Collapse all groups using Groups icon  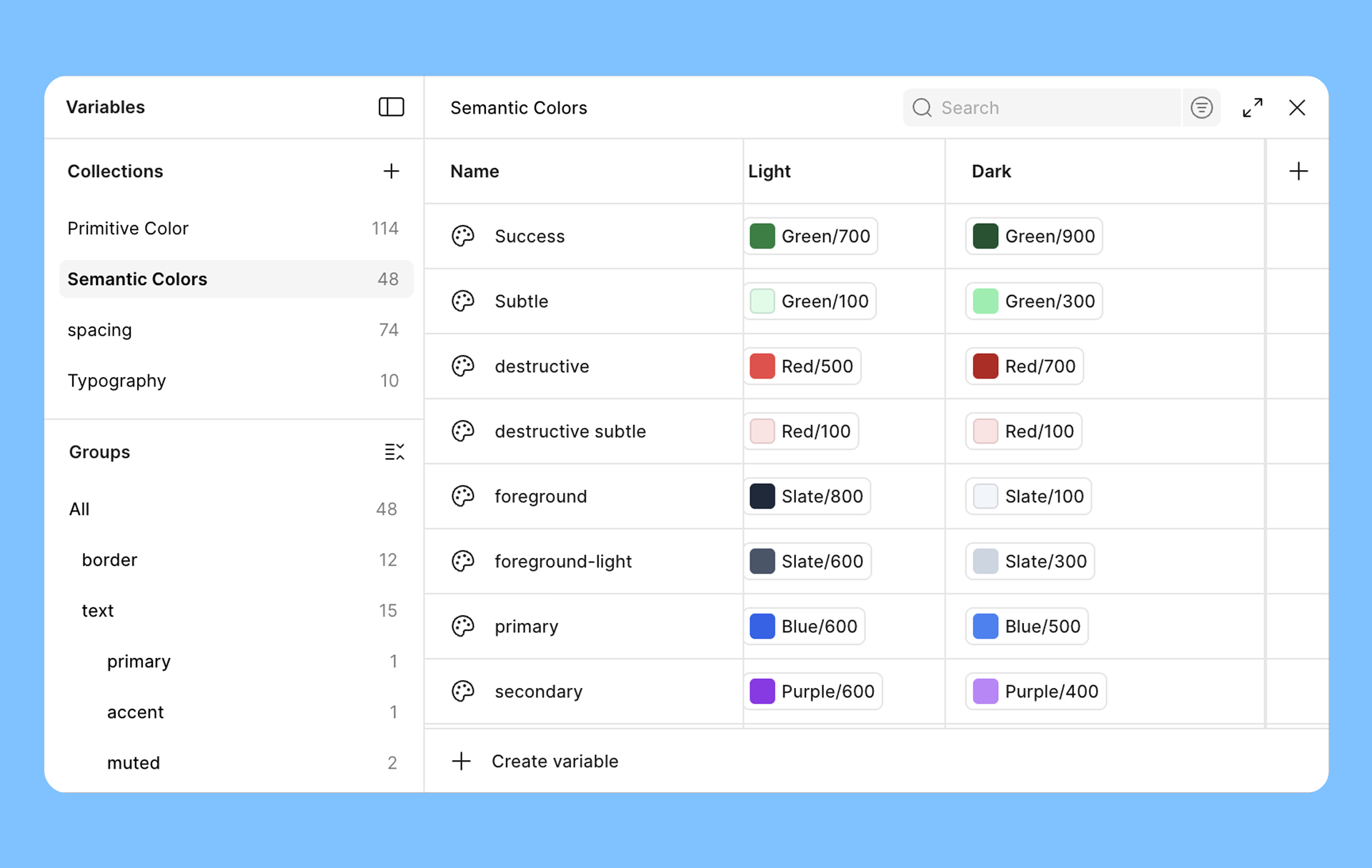(x=394, y=452)
